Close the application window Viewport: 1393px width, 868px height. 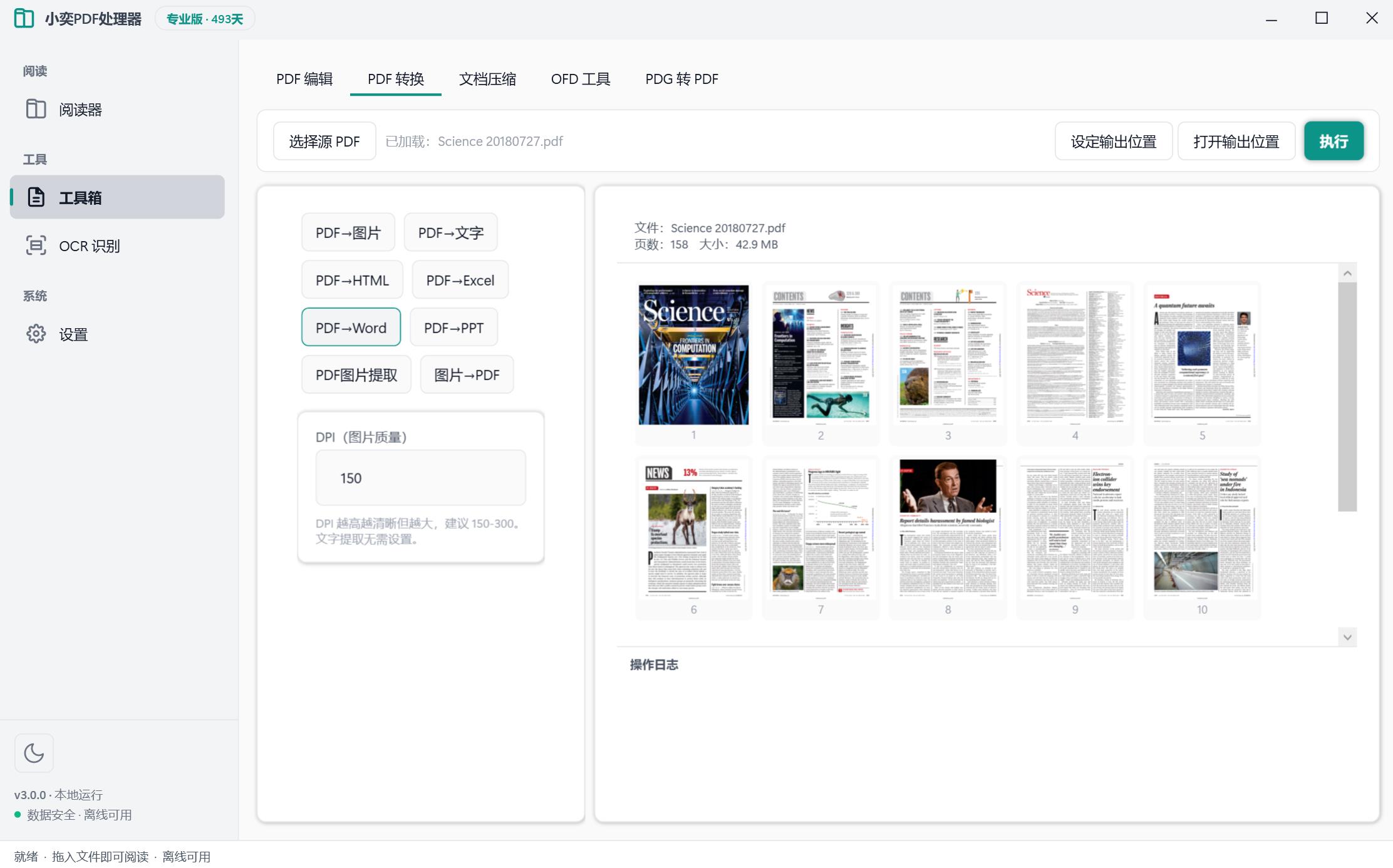pyautogui.click(x=1372, y=19)
